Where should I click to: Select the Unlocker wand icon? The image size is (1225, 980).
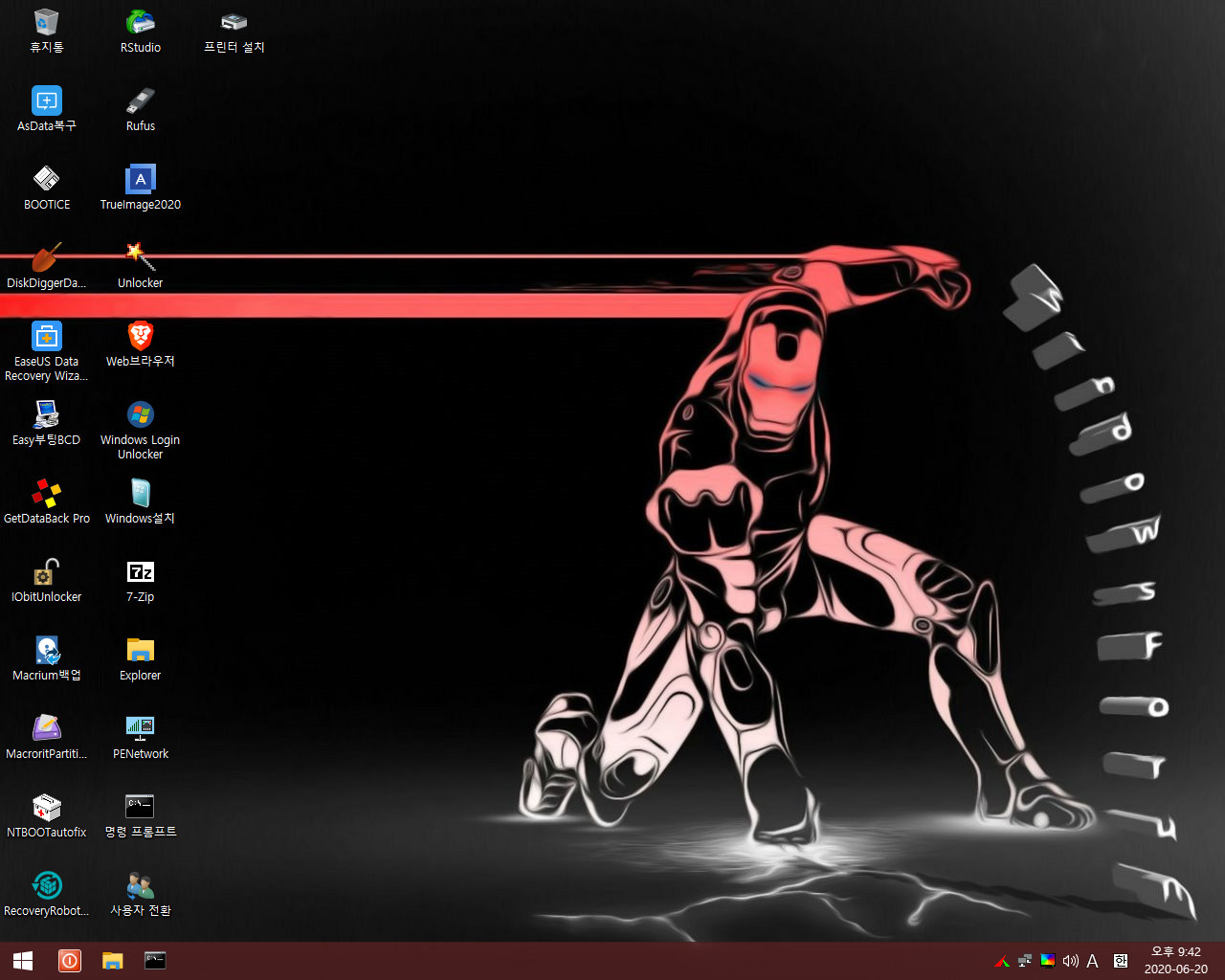click(x=140, y=266)
